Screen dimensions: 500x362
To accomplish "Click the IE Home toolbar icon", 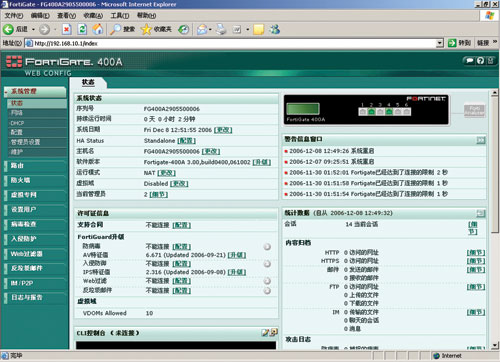I will coord(97,29).
